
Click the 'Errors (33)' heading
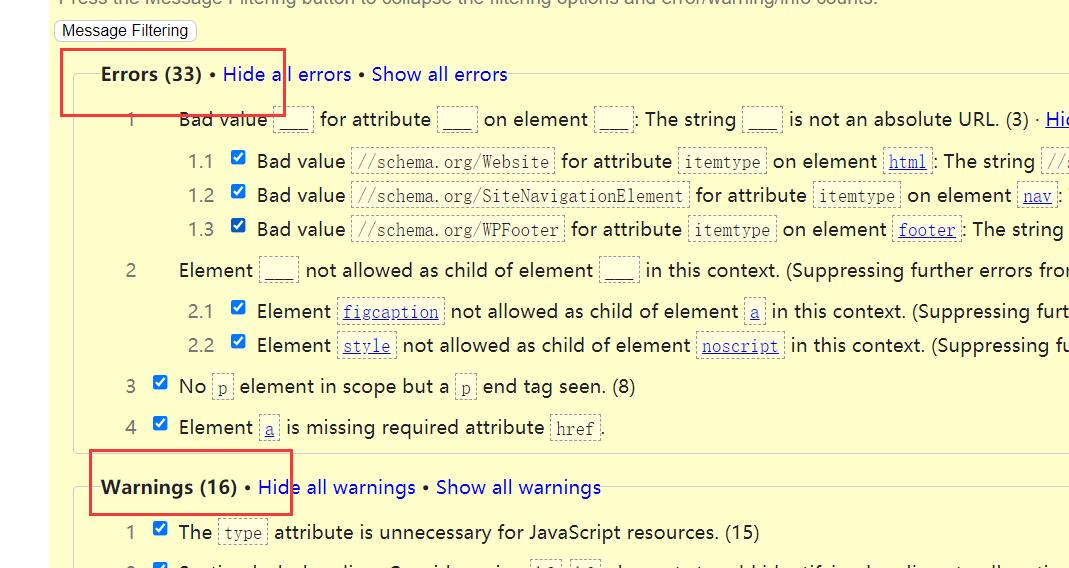[151, 74]
